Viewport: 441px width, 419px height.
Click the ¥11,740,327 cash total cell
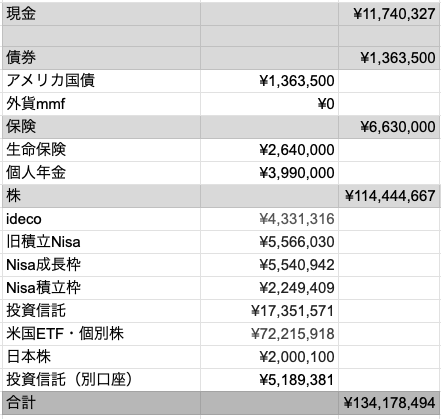(389, 14)
